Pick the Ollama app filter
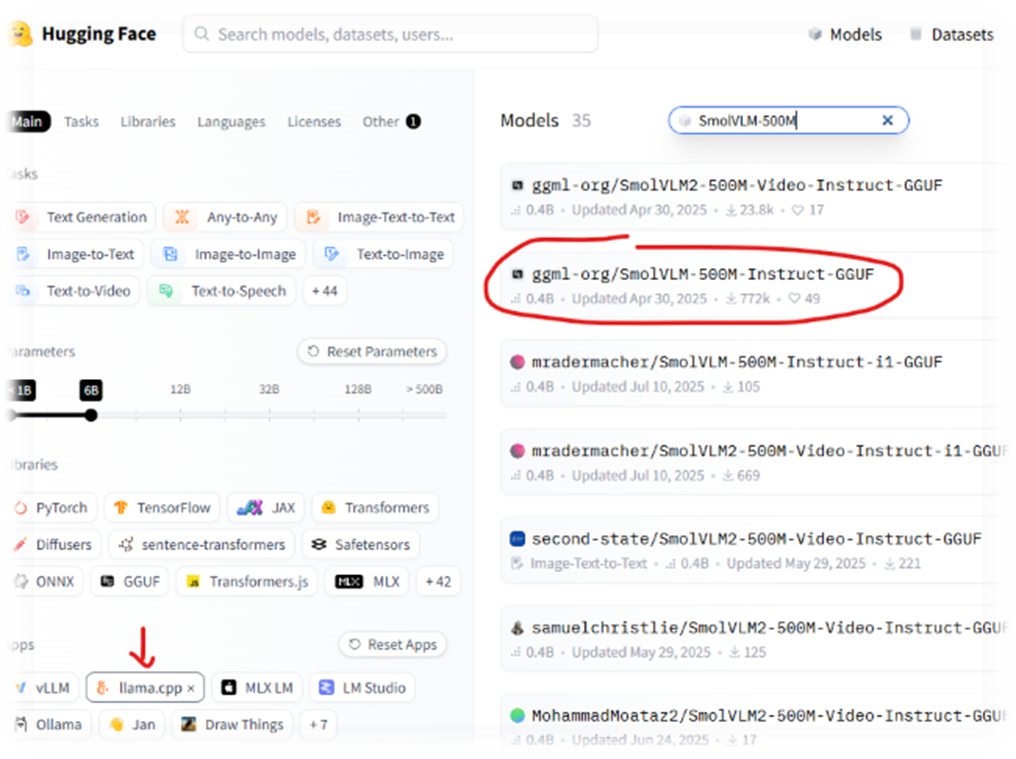 coord(49,725)
